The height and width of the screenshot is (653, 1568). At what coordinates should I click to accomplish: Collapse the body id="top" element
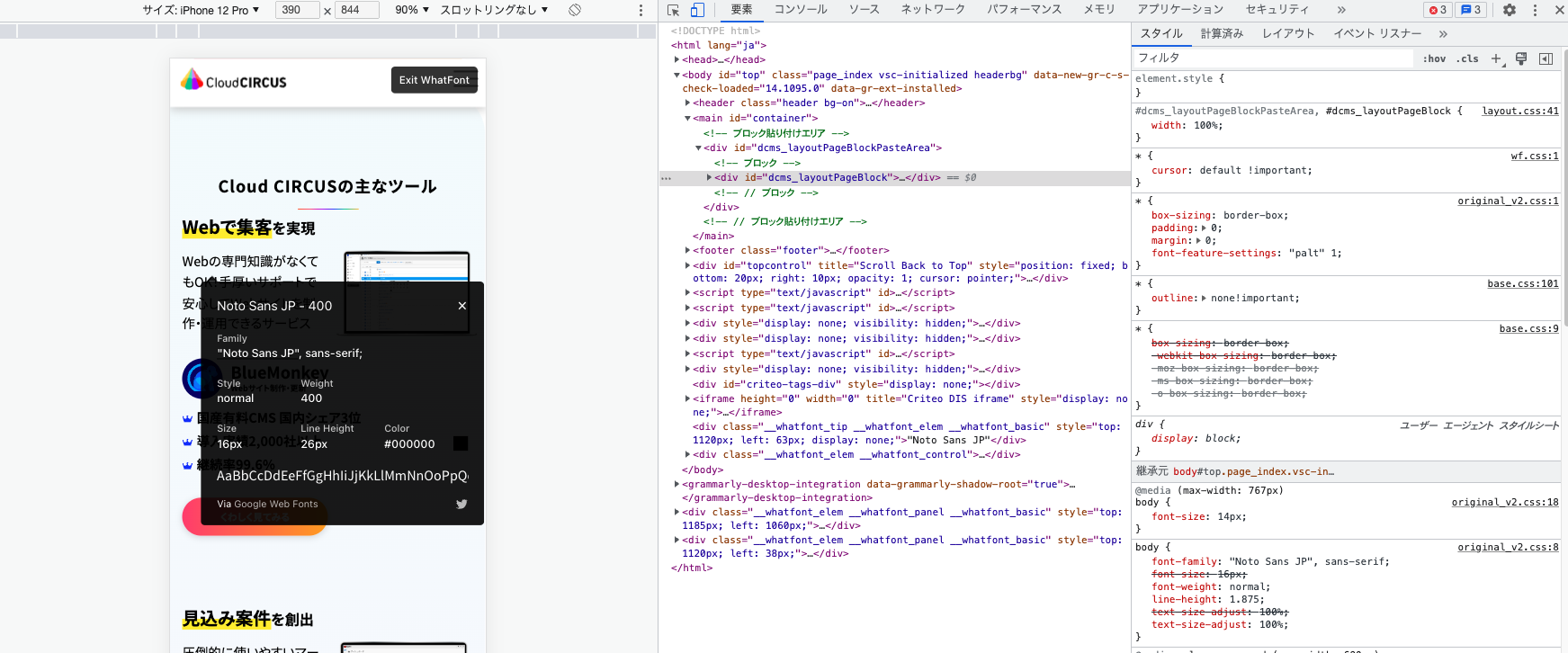pos(676,76)
